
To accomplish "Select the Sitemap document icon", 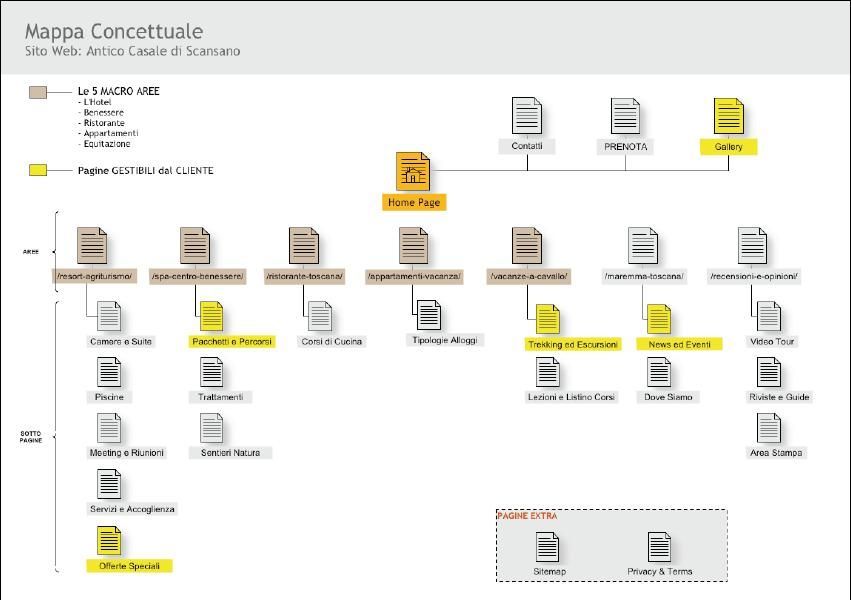I will click(x=548, y=546).
